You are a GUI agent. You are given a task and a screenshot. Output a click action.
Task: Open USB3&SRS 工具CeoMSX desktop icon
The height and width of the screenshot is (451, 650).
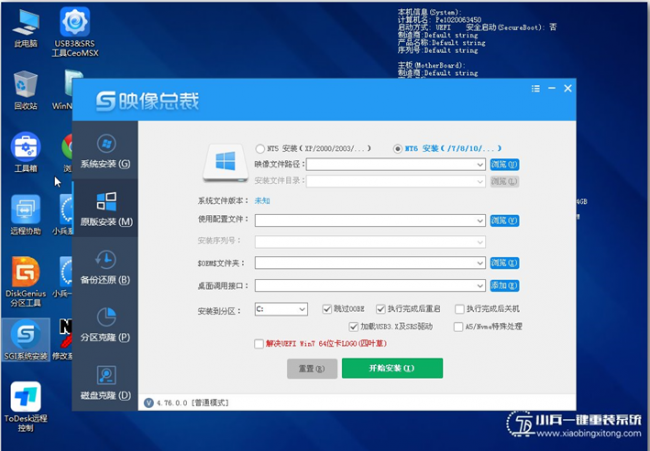click(x=75, y=32)
